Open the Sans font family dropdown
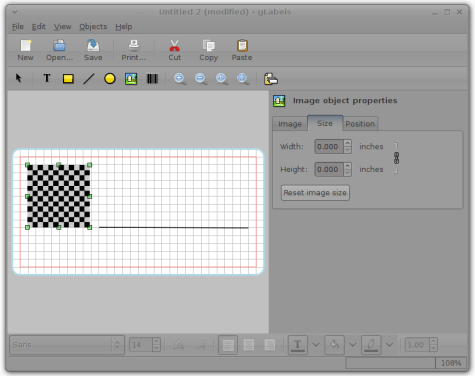The width and height of the screenshot is (475, 376). click(67, 345)
